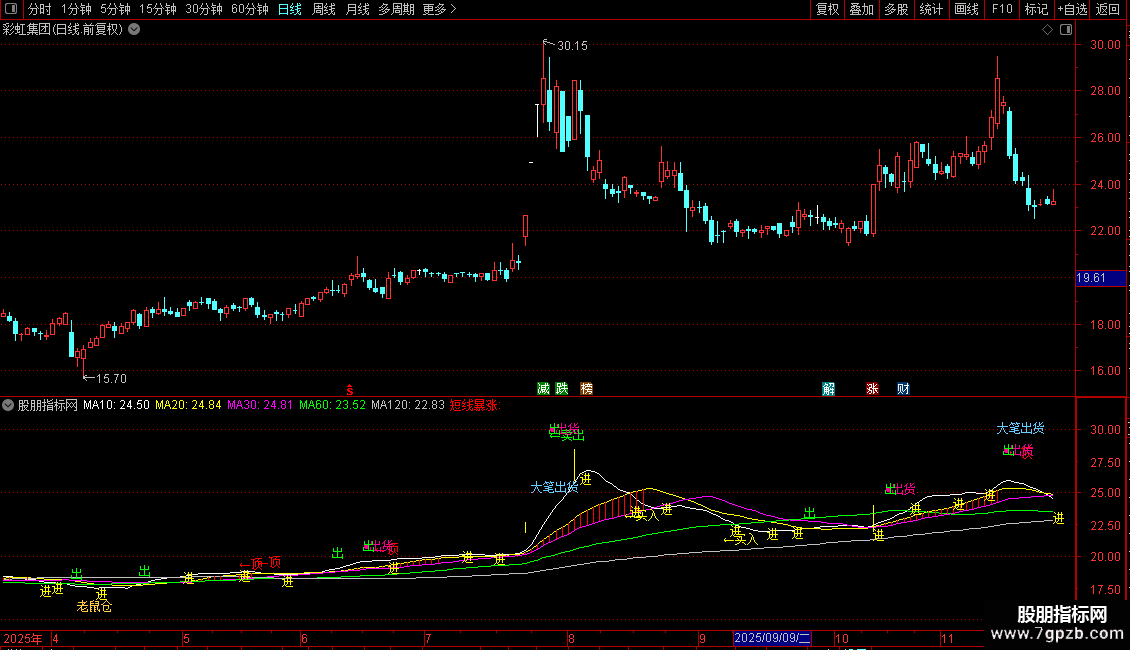Click the green 减 event marker

pos(543,388)
